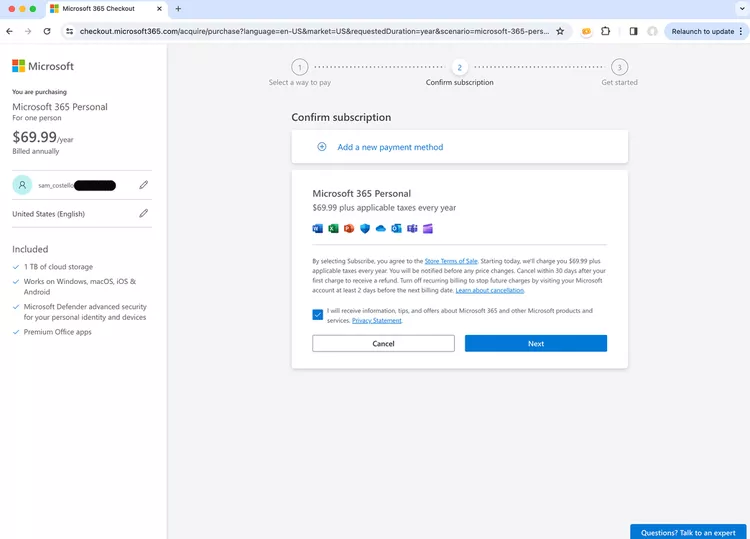This screenshot has height=539, width=750.
Task: Reload the checkout page
Action: (47, 31)
